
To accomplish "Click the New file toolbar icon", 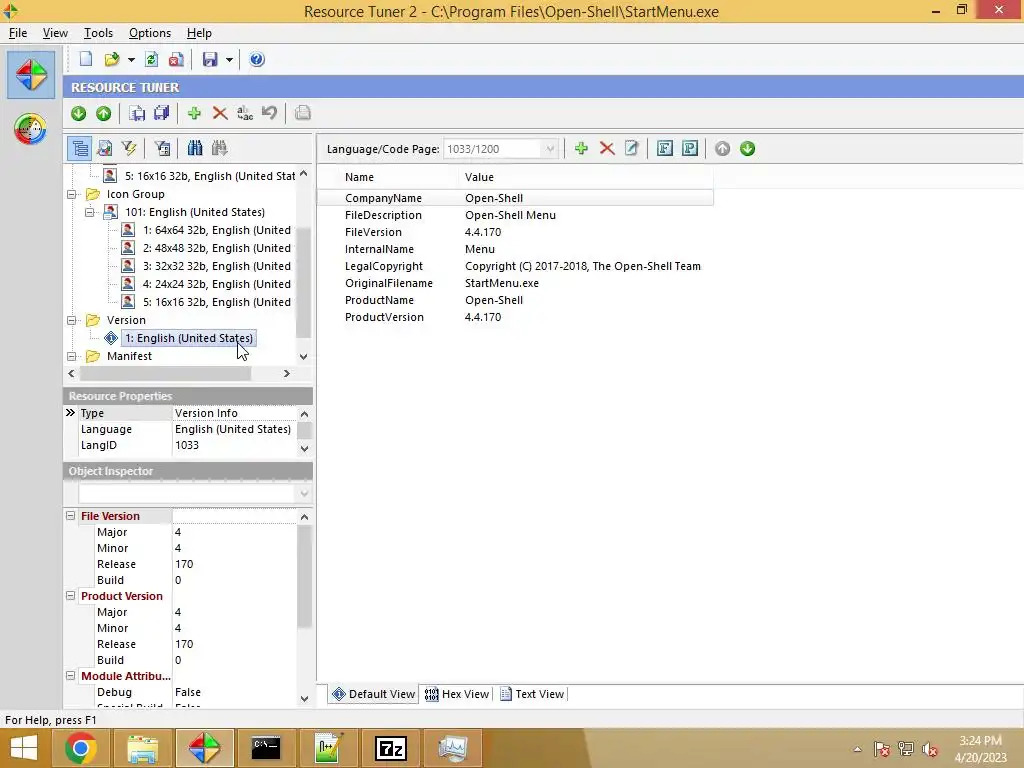I will pos(86,59).
